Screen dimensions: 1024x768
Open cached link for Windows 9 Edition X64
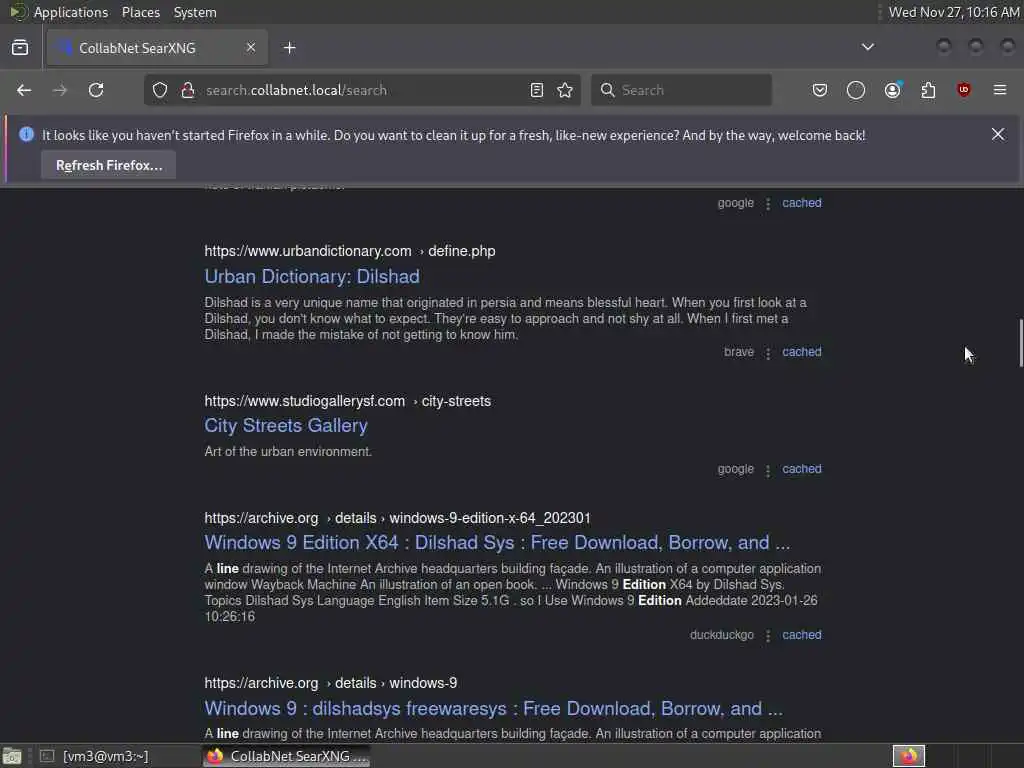point(802,635)
